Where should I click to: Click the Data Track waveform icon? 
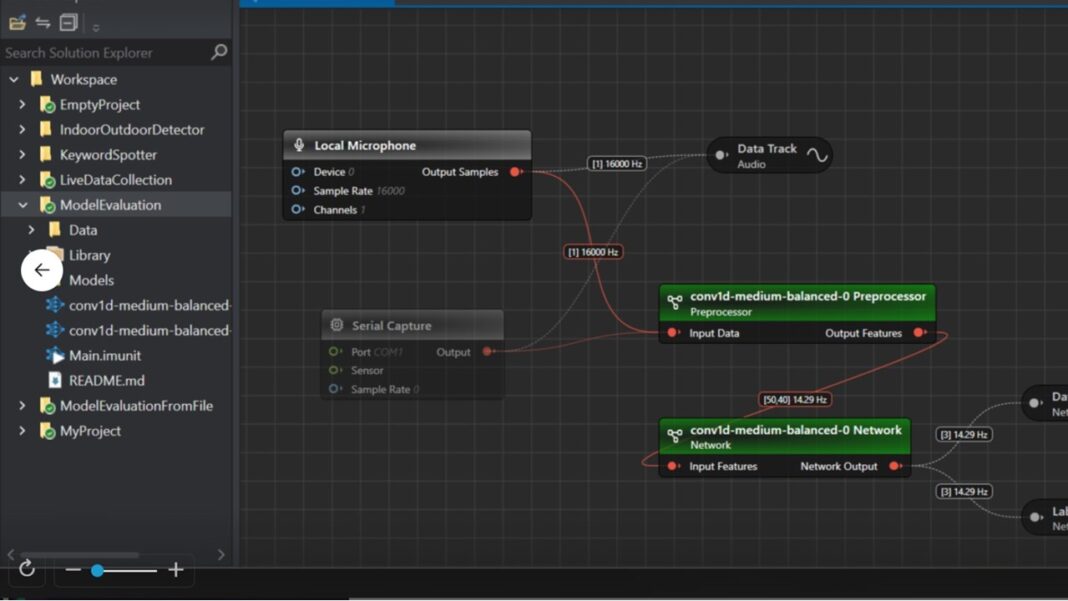817,155
